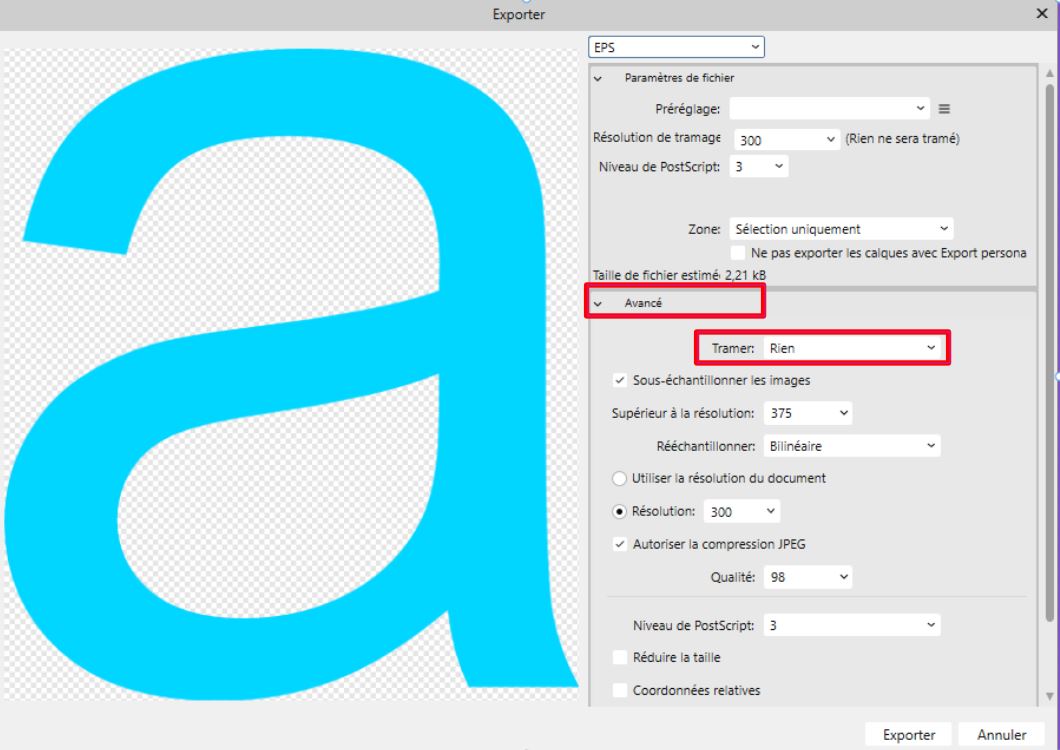
Task: Uncheck Autoriser la compression JPEG
Action: (619, 544)
